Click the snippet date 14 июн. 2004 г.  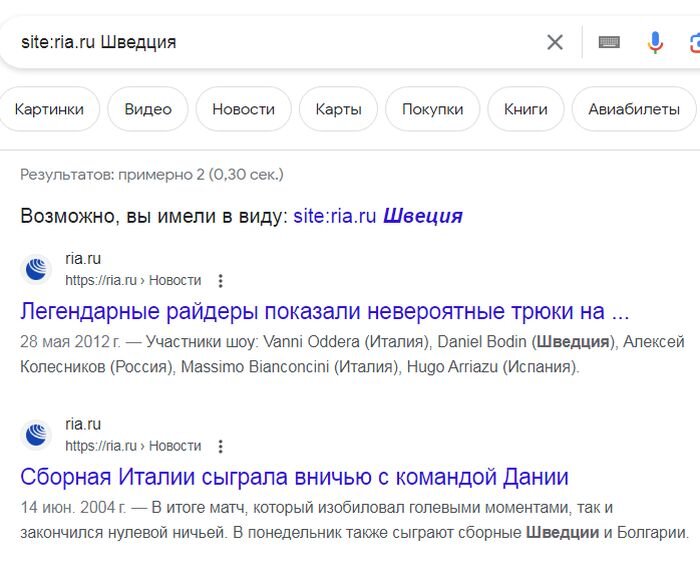[73, 507]
